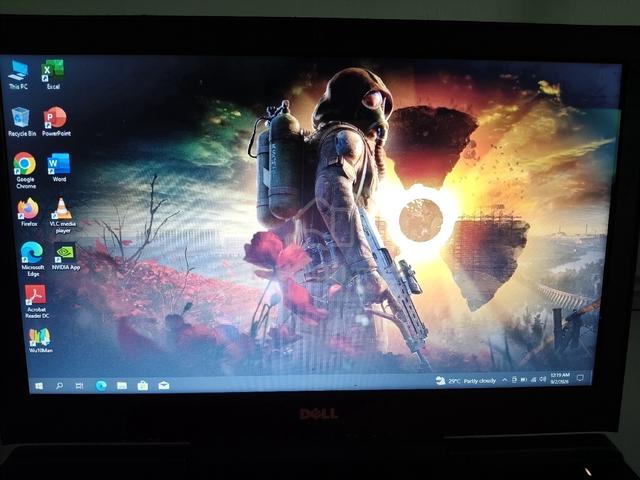Open Task View on the taskbar

79,386
